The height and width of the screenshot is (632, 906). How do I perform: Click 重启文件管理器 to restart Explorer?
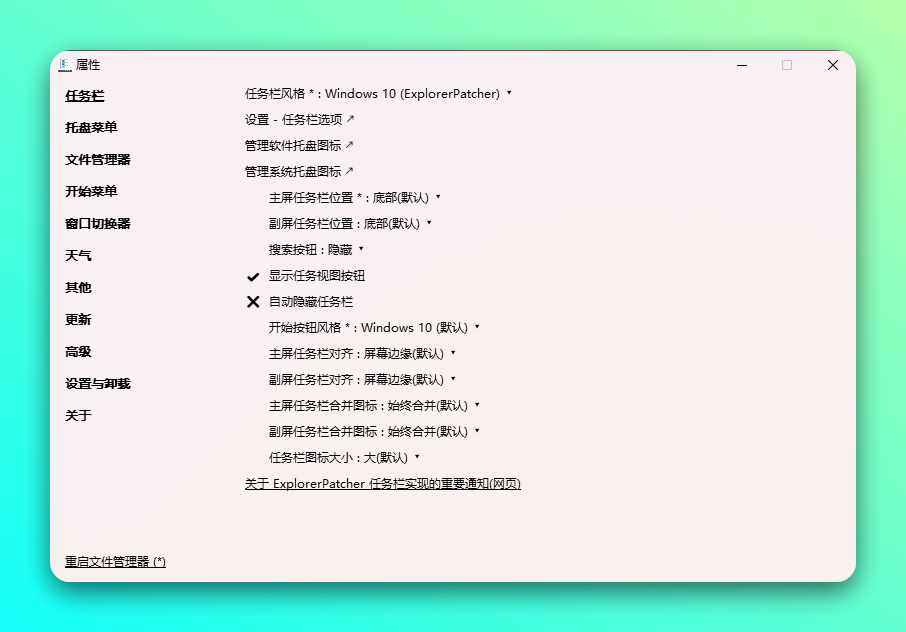click(112, 562)
